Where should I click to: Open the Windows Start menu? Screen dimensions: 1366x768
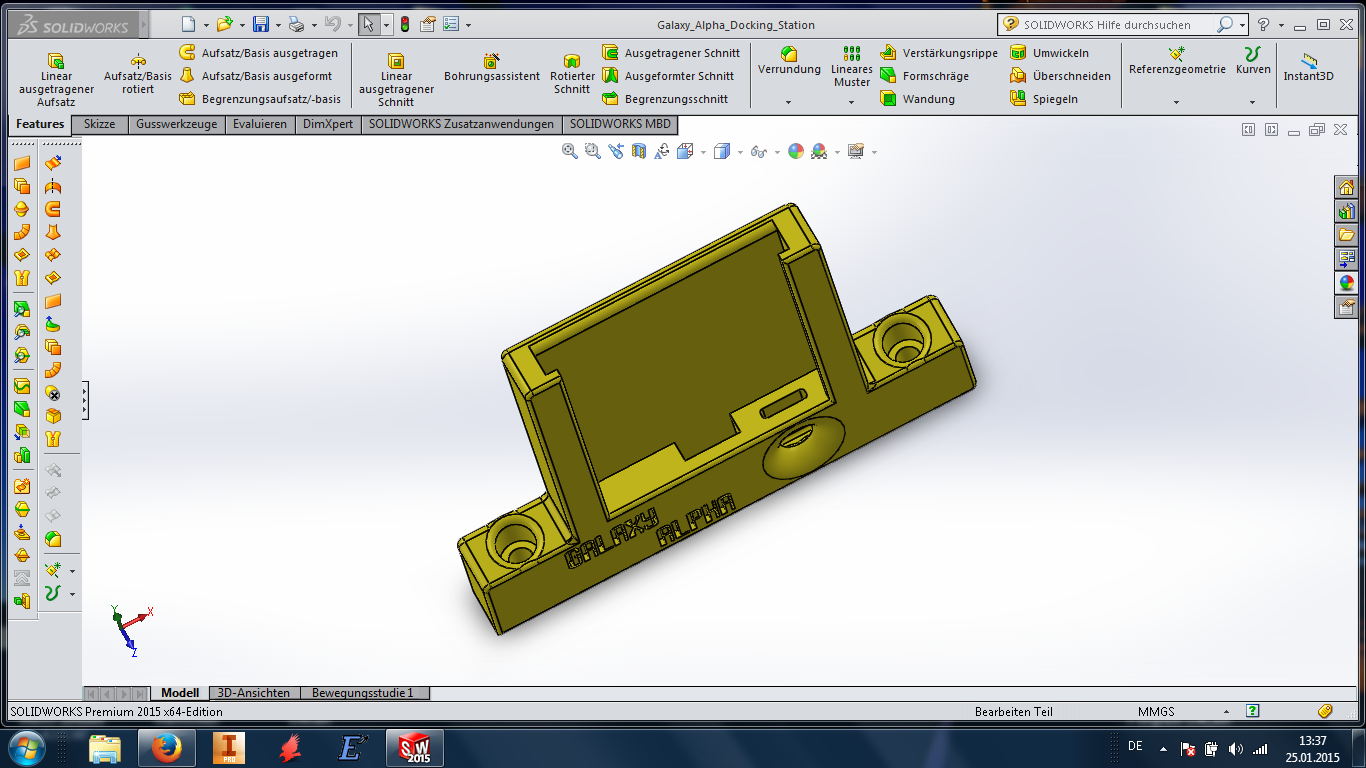coord(27,747)
